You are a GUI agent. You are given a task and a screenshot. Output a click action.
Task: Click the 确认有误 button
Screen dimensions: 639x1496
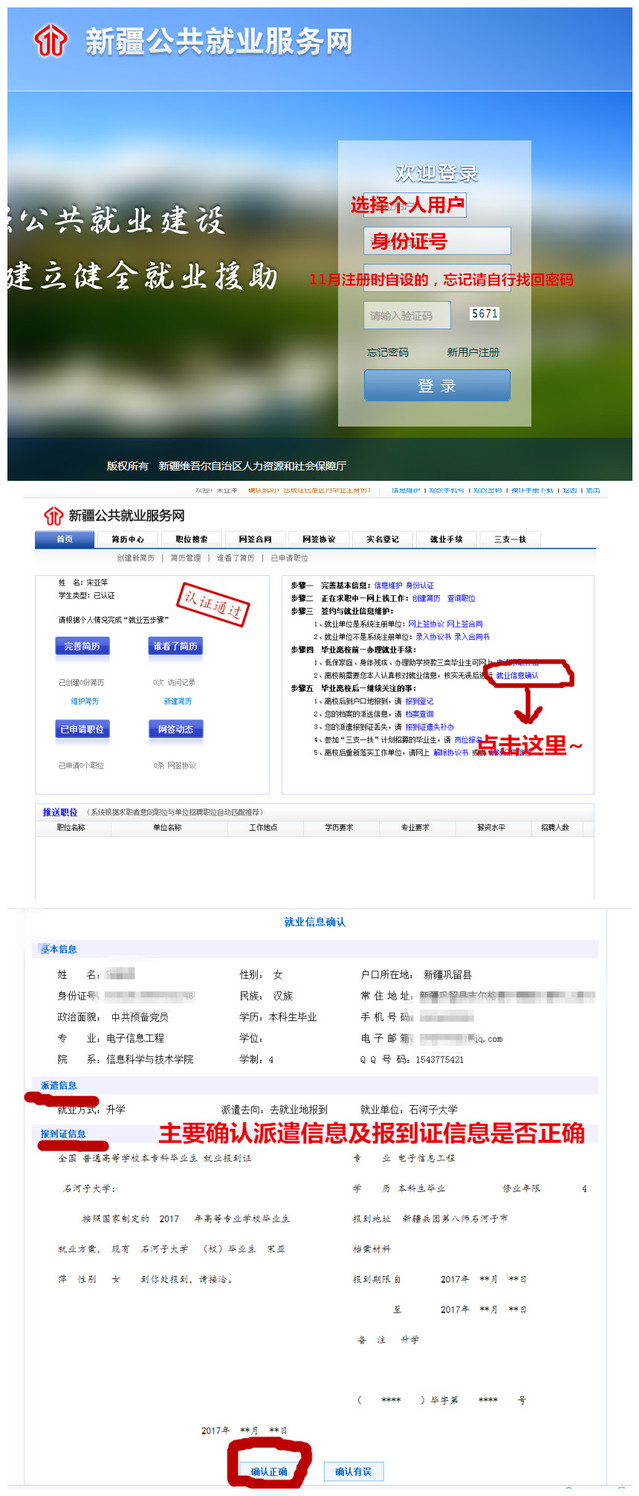[353, 1472]
